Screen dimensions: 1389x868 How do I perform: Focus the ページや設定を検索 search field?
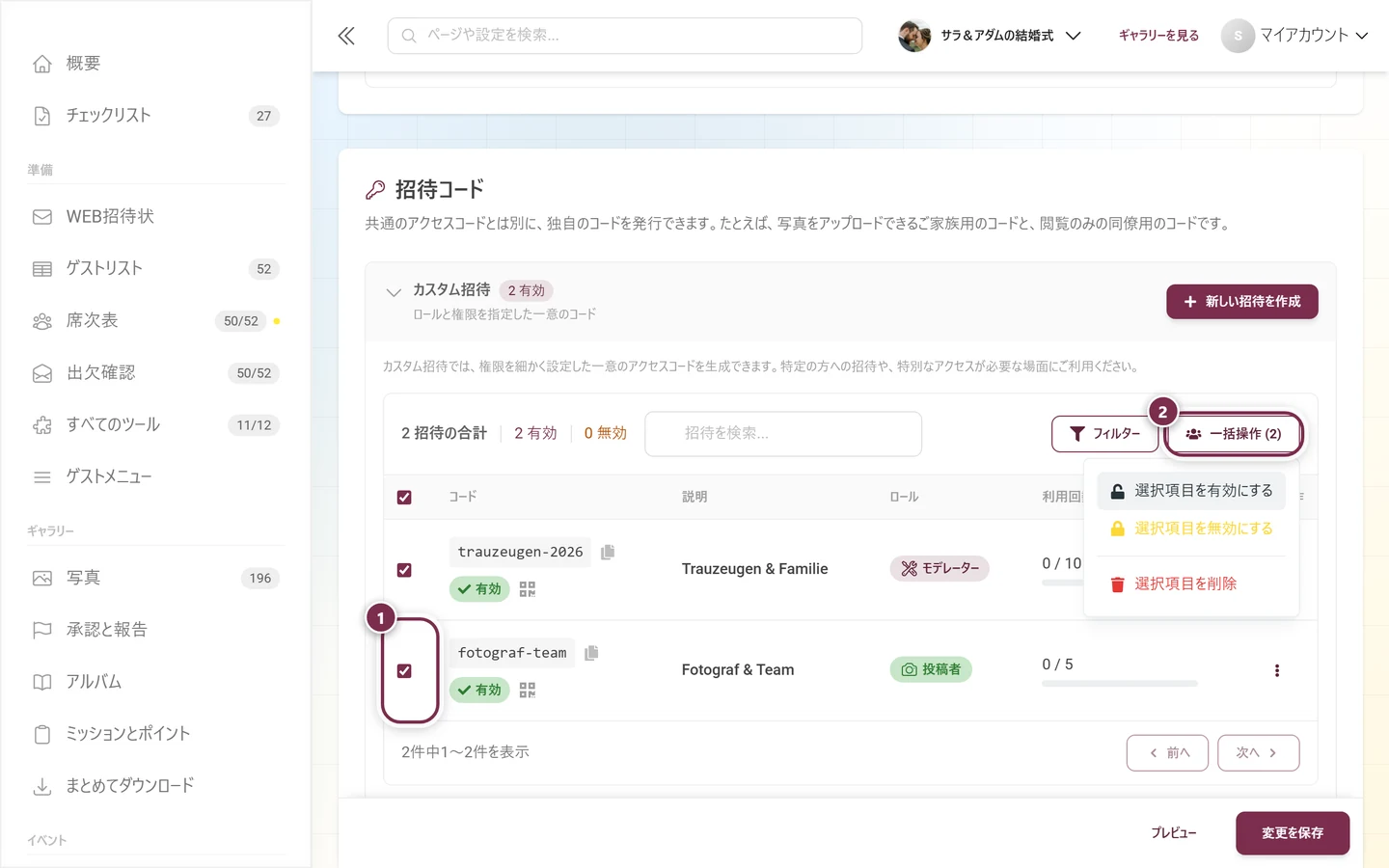625,36
